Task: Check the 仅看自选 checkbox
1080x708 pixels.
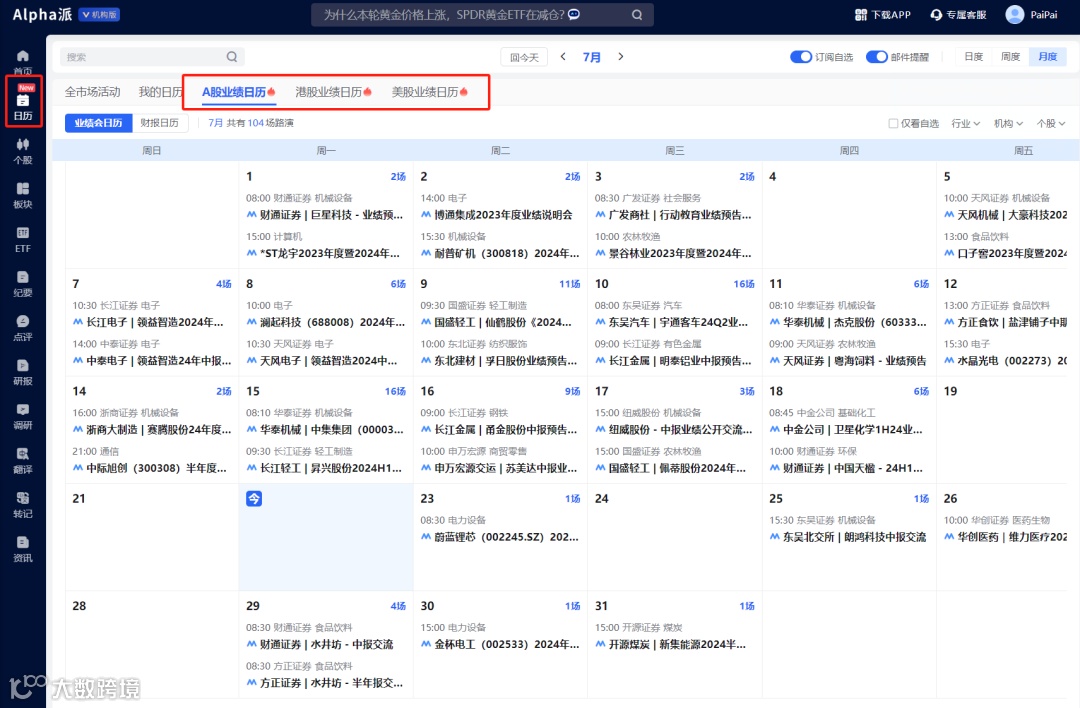Action: (x=893, y=123)
